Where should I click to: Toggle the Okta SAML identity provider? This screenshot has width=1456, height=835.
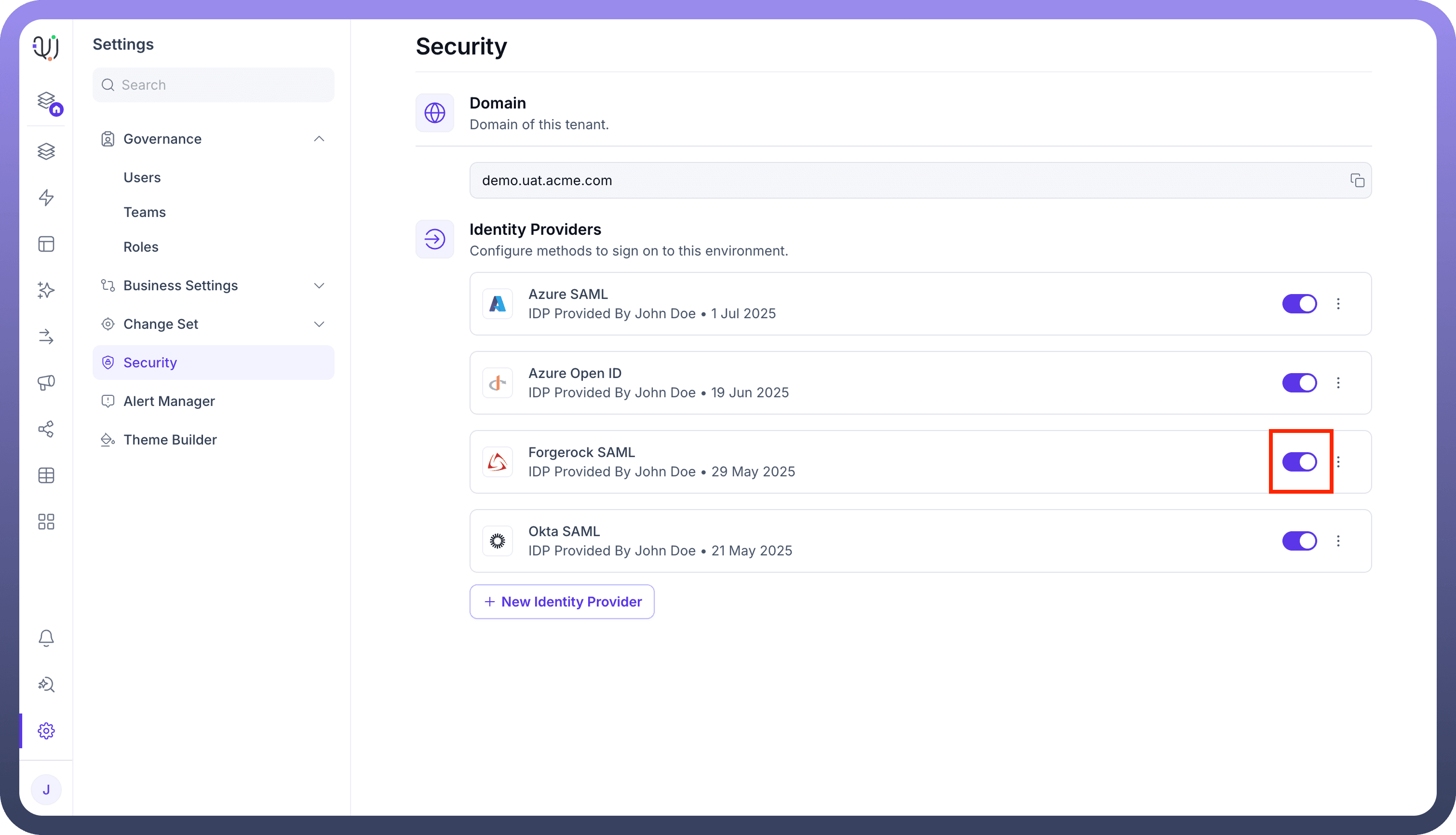[x=1299, y=541]
